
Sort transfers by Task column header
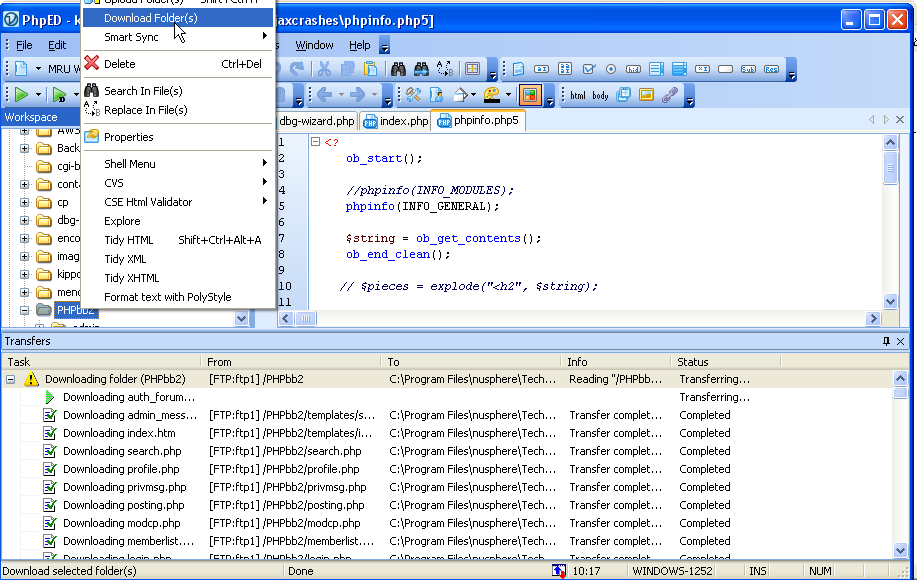point(101,362)
